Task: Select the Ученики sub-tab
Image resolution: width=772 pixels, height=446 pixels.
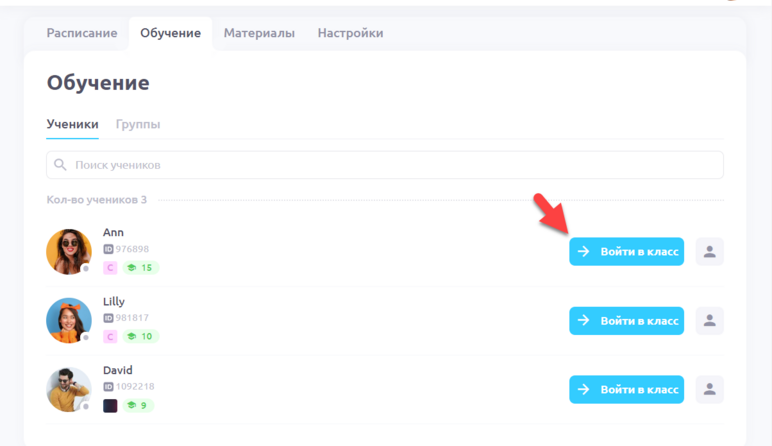Action: [72, 124]
